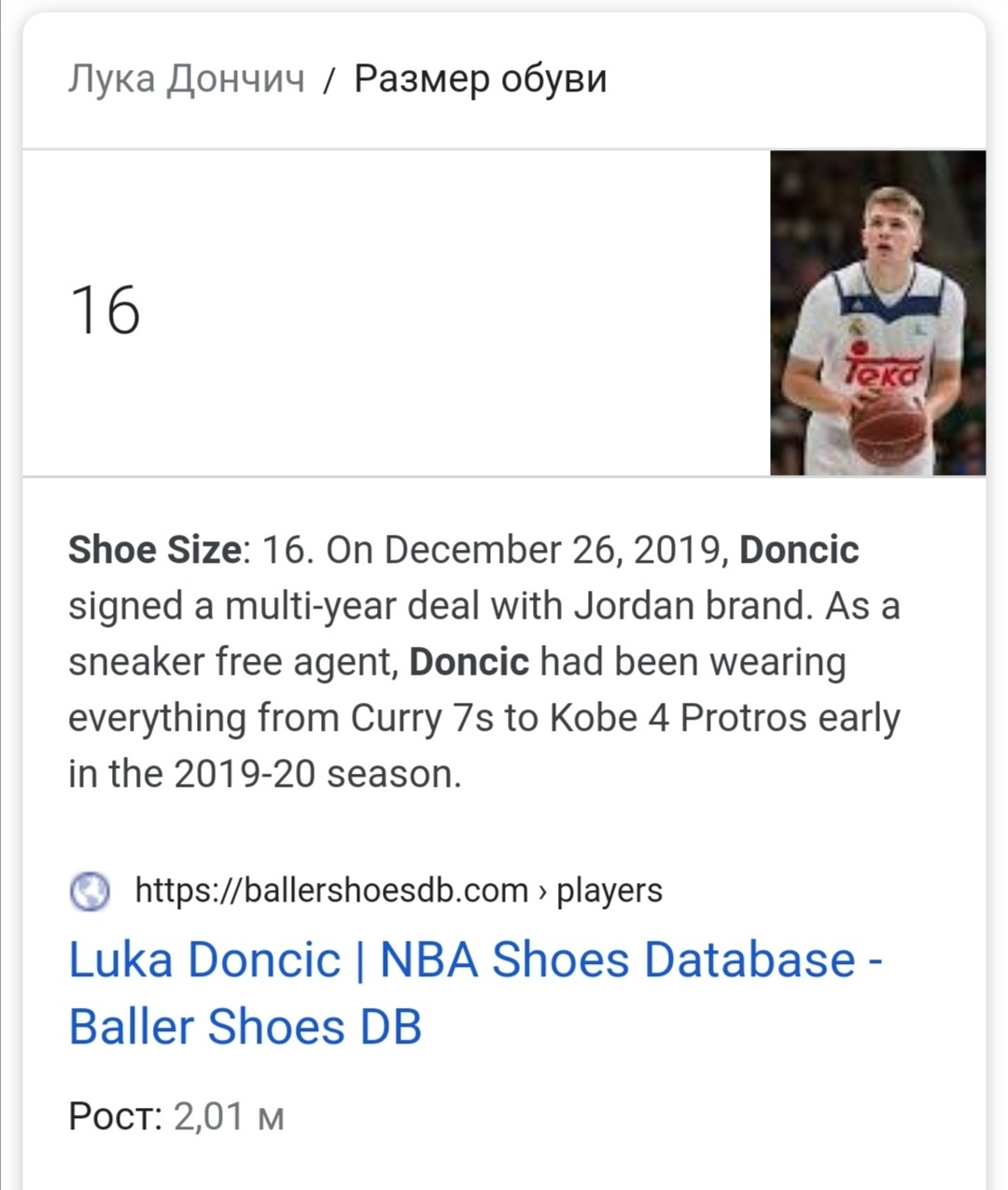Screen dimensions: 1008x1190
Task: Click the globe favicon beside the site URL
Action: [x=90, y=890]
